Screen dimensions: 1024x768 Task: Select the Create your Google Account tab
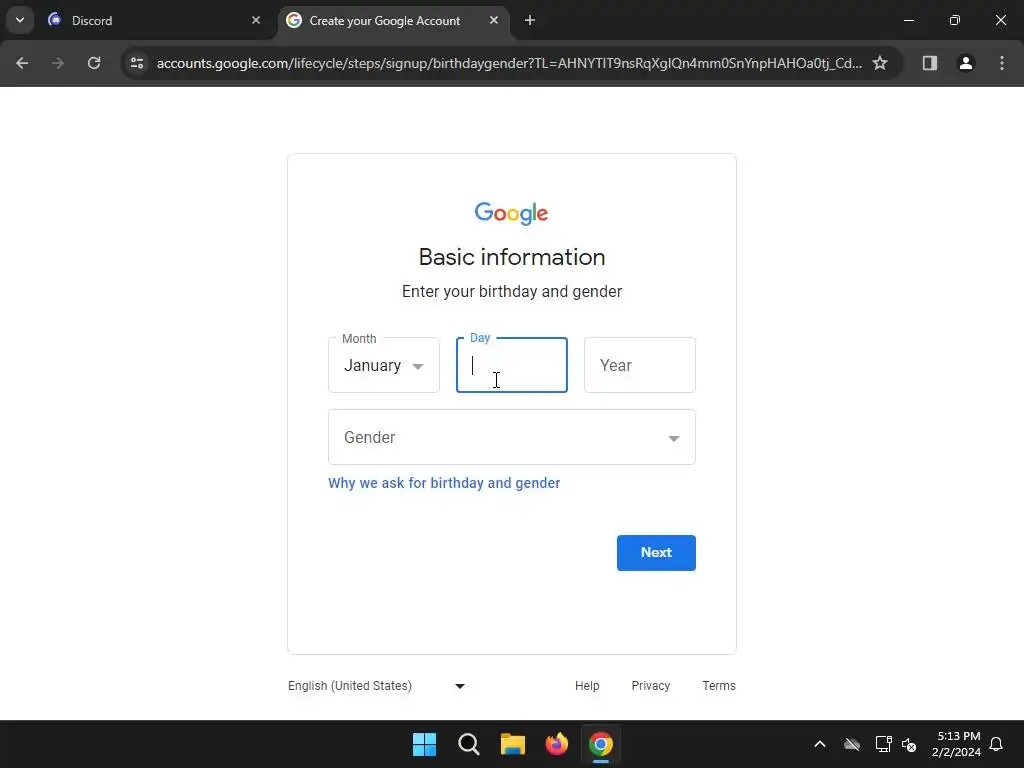(394, 20)
